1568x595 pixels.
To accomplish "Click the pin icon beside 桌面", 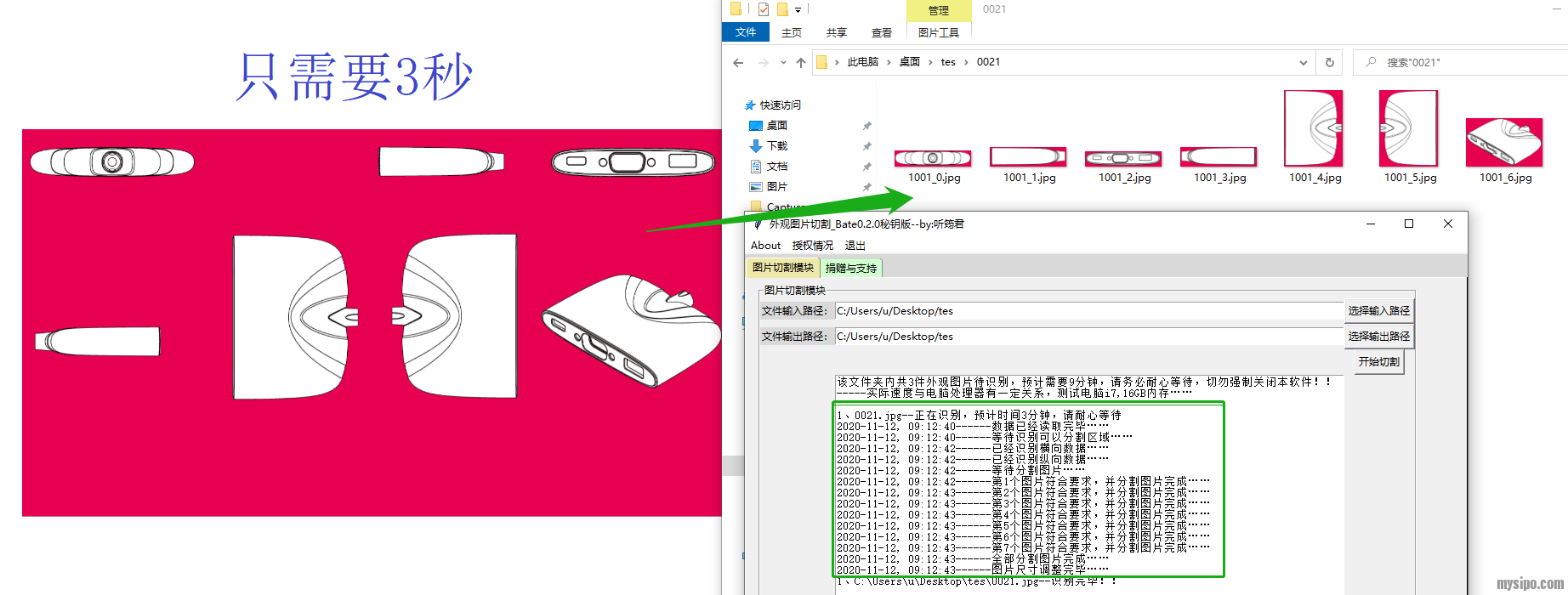I will point(867,126).
